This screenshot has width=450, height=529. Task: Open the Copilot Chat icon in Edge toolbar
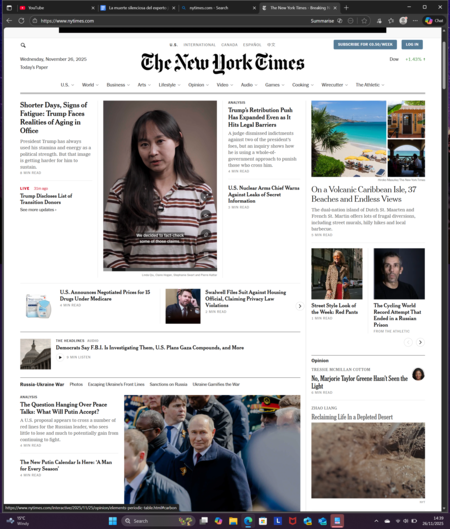tap(434, 21)
